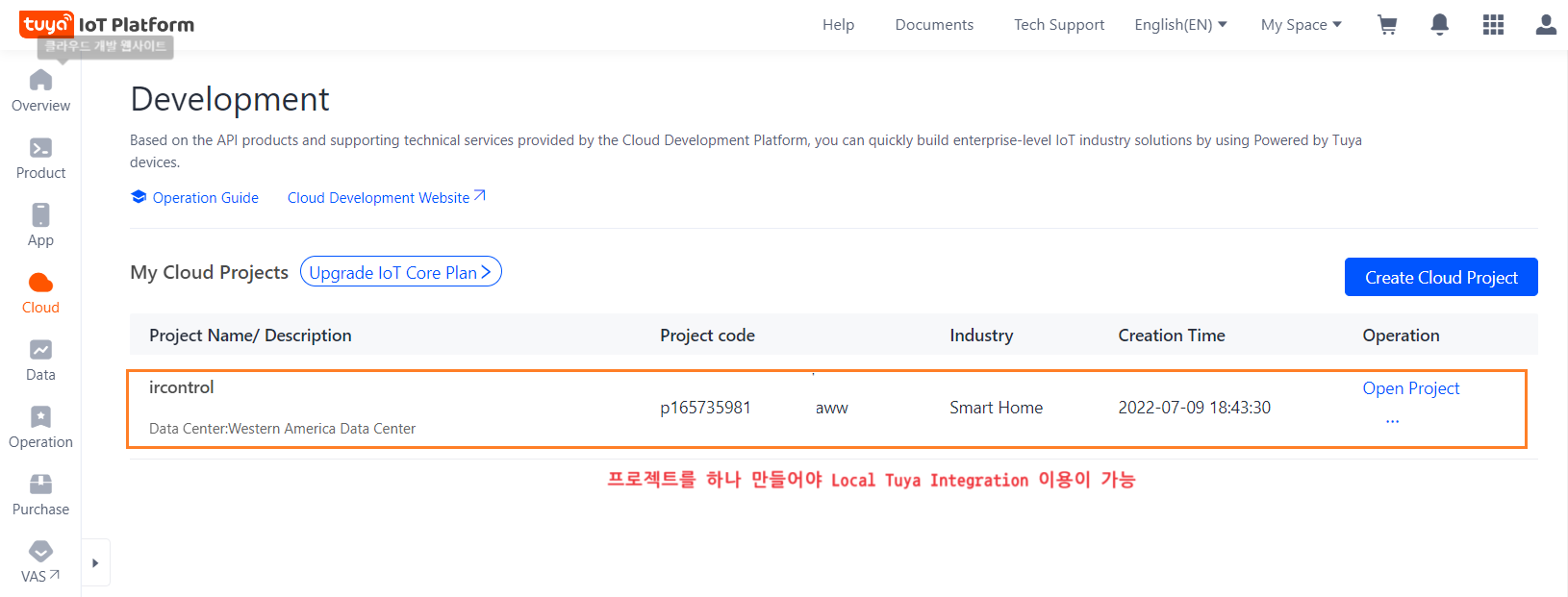Open the apps grid menu icon
The image size is (1568, 597).
coord(1493,25)
